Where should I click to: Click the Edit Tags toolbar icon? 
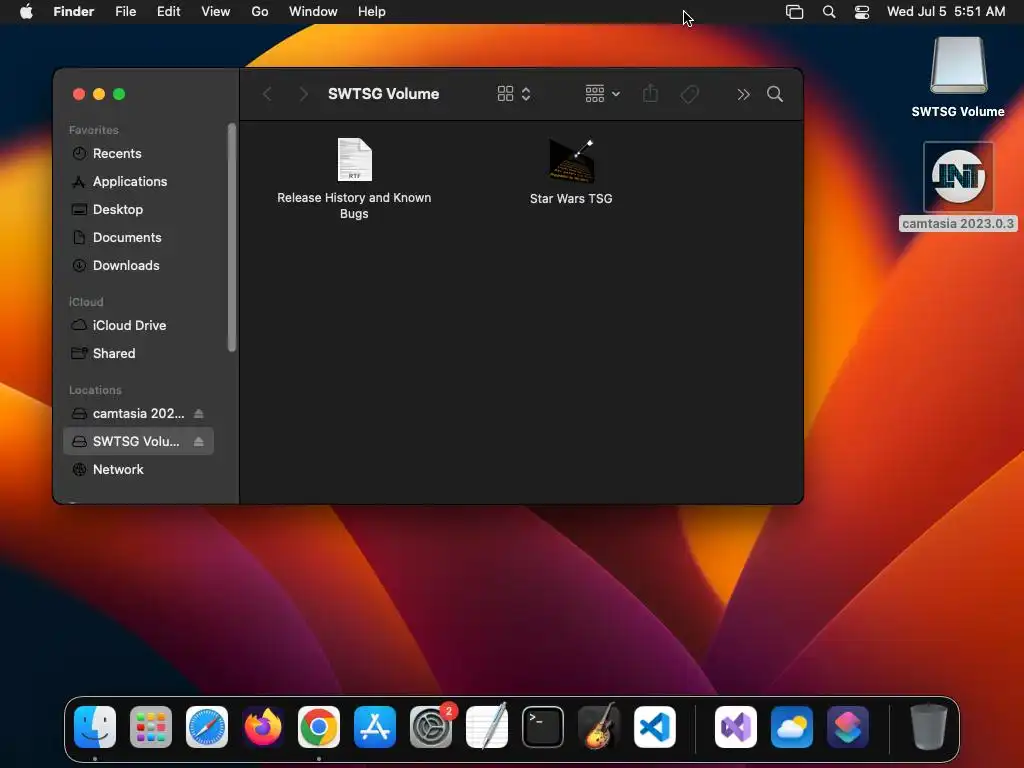click(690, 94)
